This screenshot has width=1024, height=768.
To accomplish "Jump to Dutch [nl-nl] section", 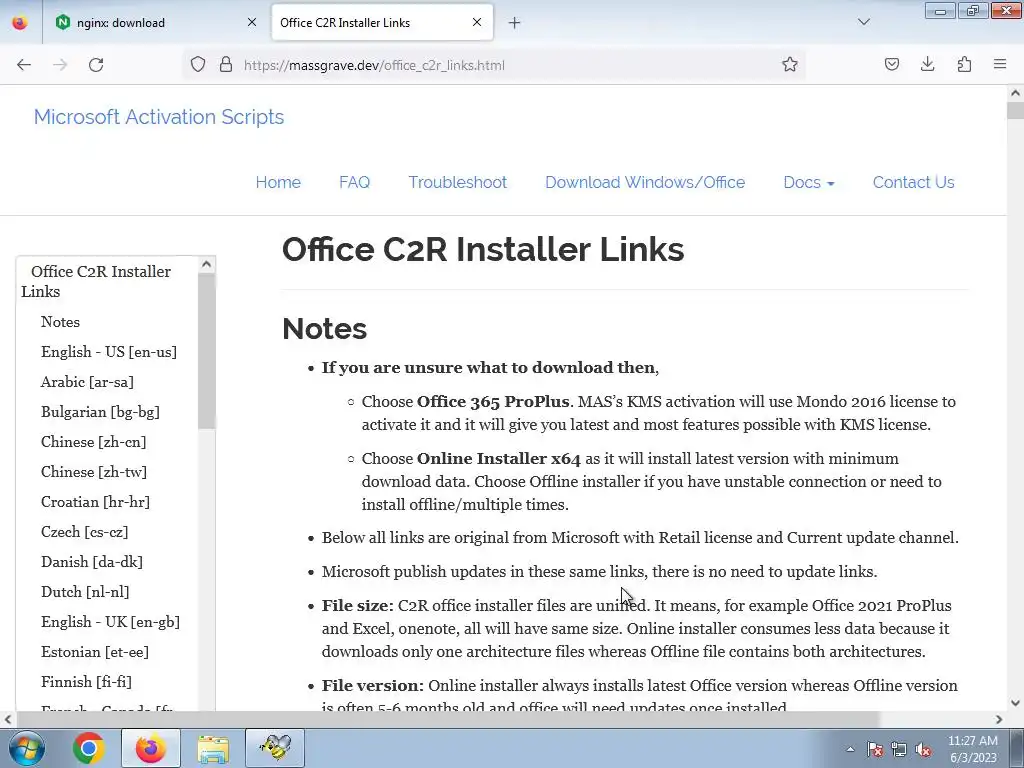I will [85, 592].
